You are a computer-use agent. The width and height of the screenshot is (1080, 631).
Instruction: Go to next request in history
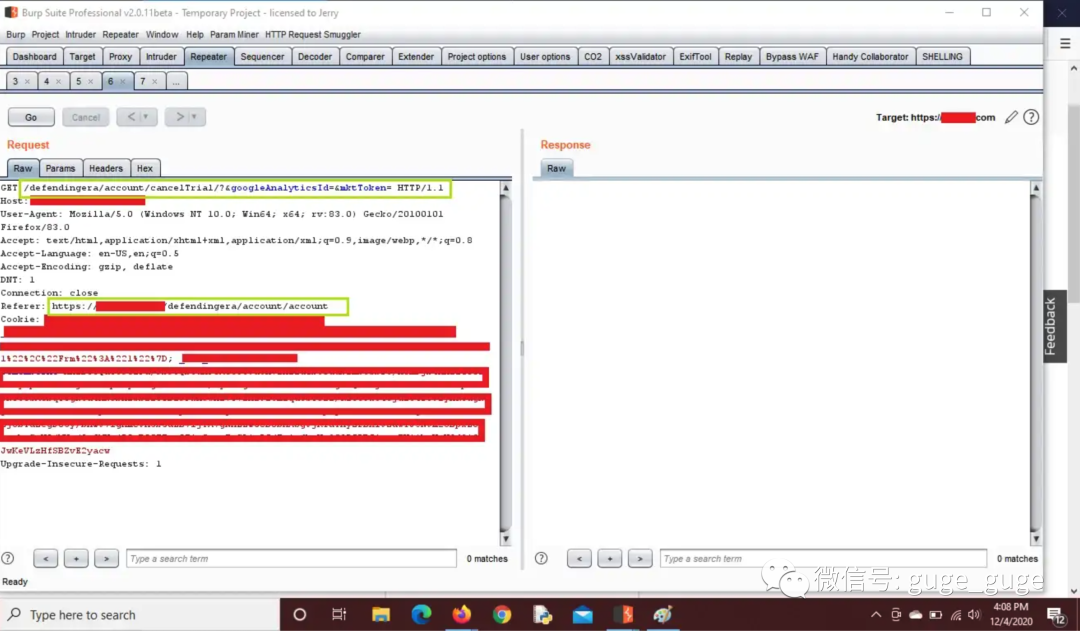click(x=179, y=116)
